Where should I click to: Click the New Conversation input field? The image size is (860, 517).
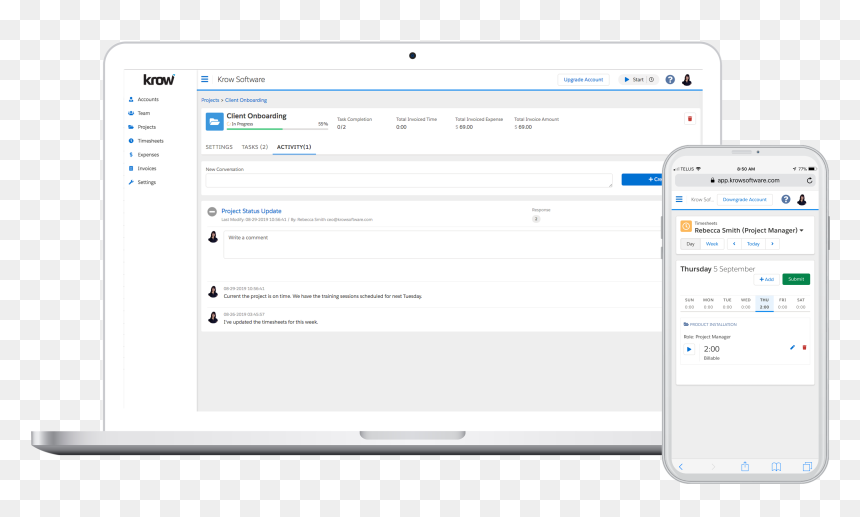click(x=409, y=180)
